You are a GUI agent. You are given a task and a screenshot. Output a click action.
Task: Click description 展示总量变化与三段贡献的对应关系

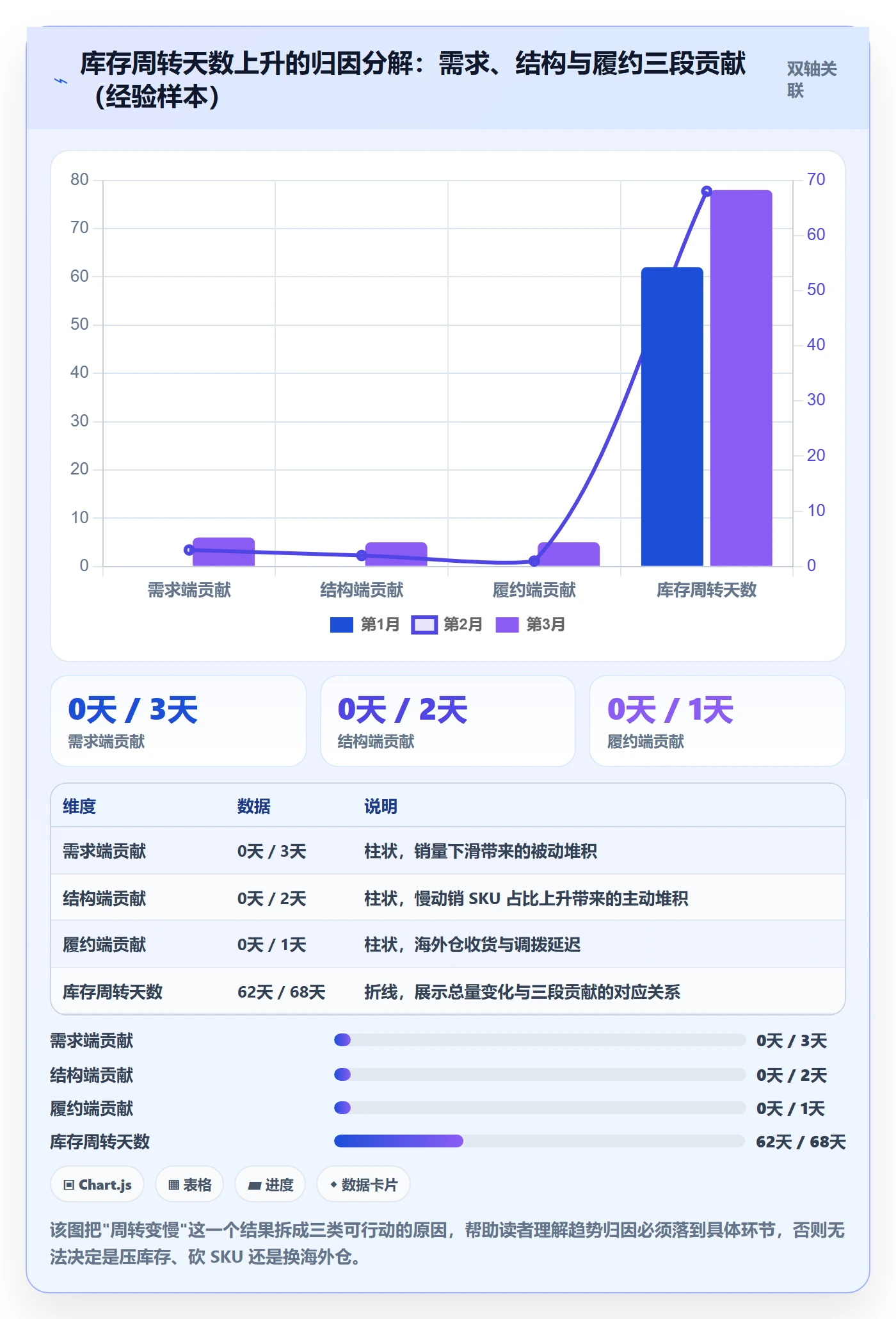pyautogui.click(x=547, y=992)
